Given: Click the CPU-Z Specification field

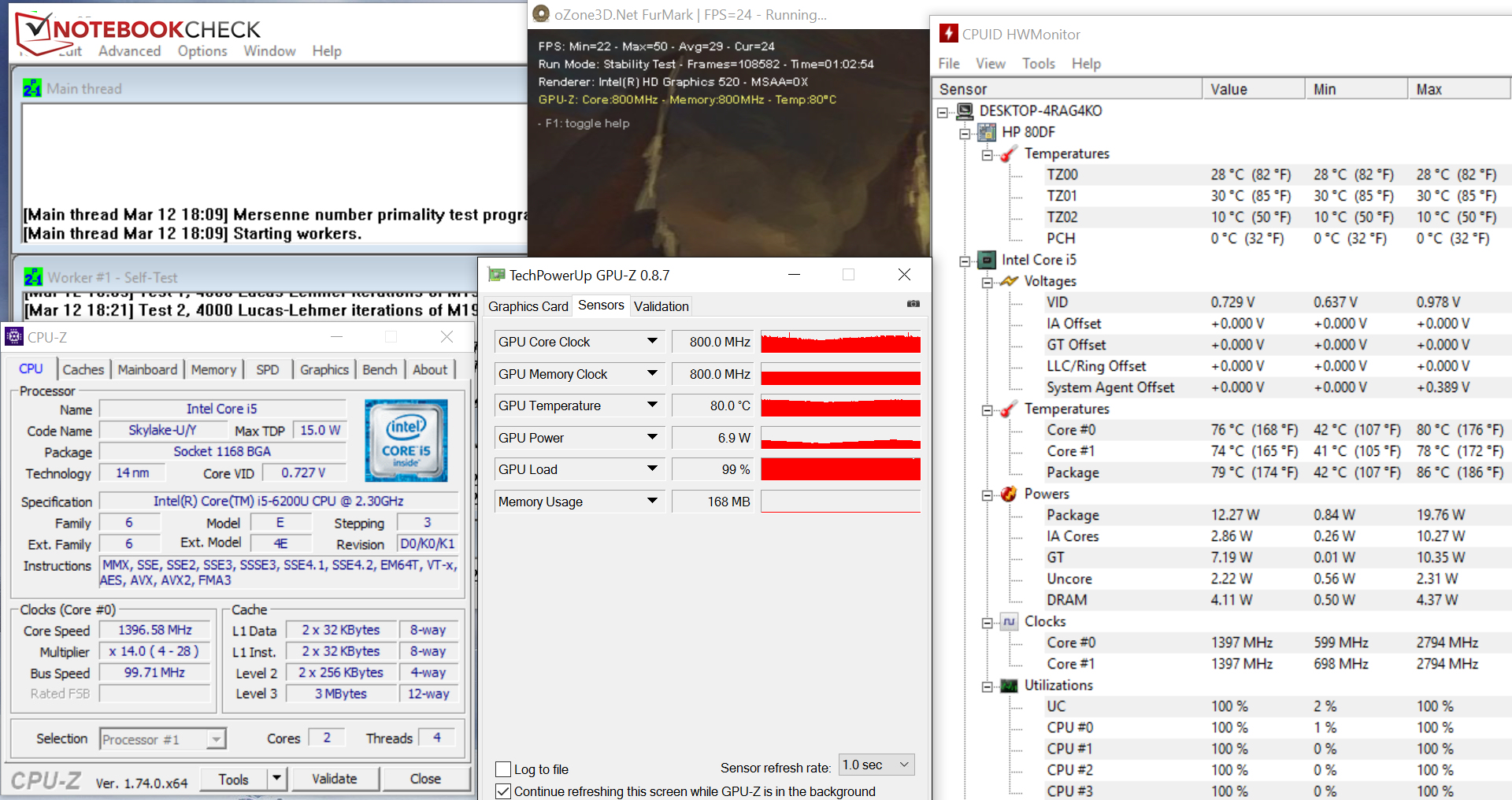Looking at the screenshot, I should (x=278, y=501).
